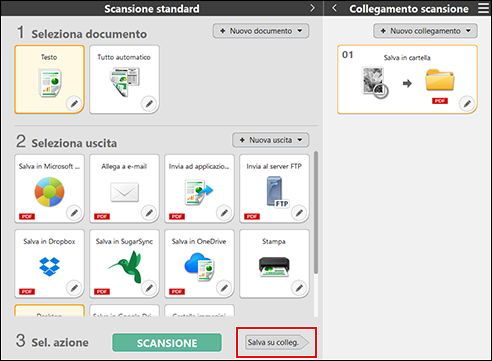Select Allega a e-mail output tile

124,188
